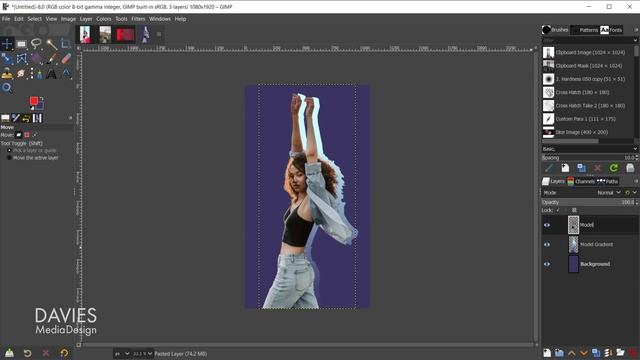This screenshot has width=640, height=360.
Task: Open the Layers panel configuration menu
Action: click(636, 181)
